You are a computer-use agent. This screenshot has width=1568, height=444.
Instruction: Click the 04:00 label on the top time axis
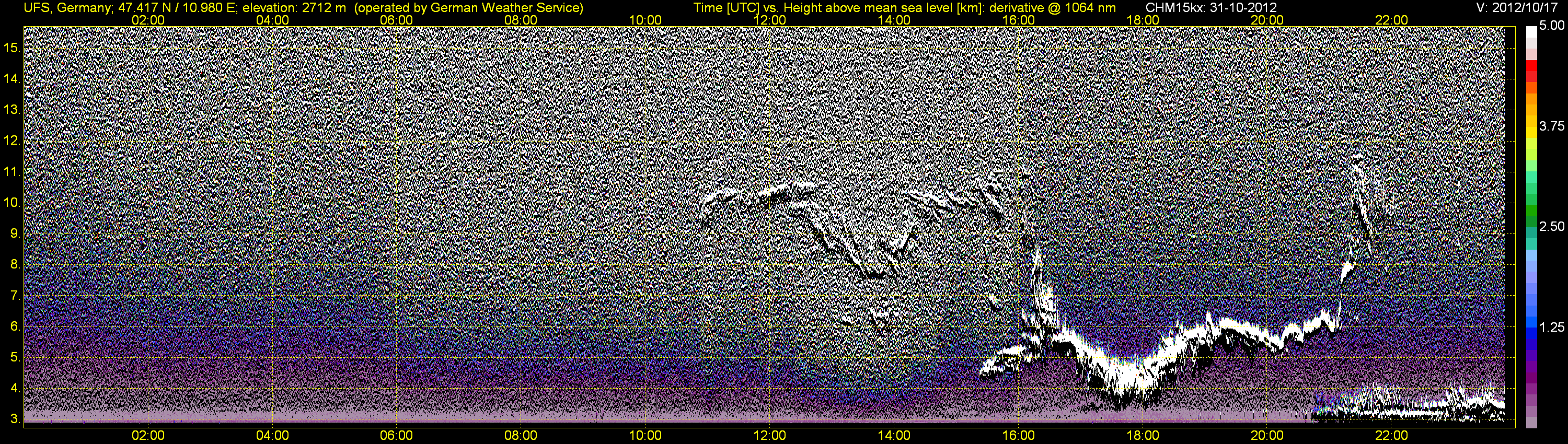(x=272, y=20)
